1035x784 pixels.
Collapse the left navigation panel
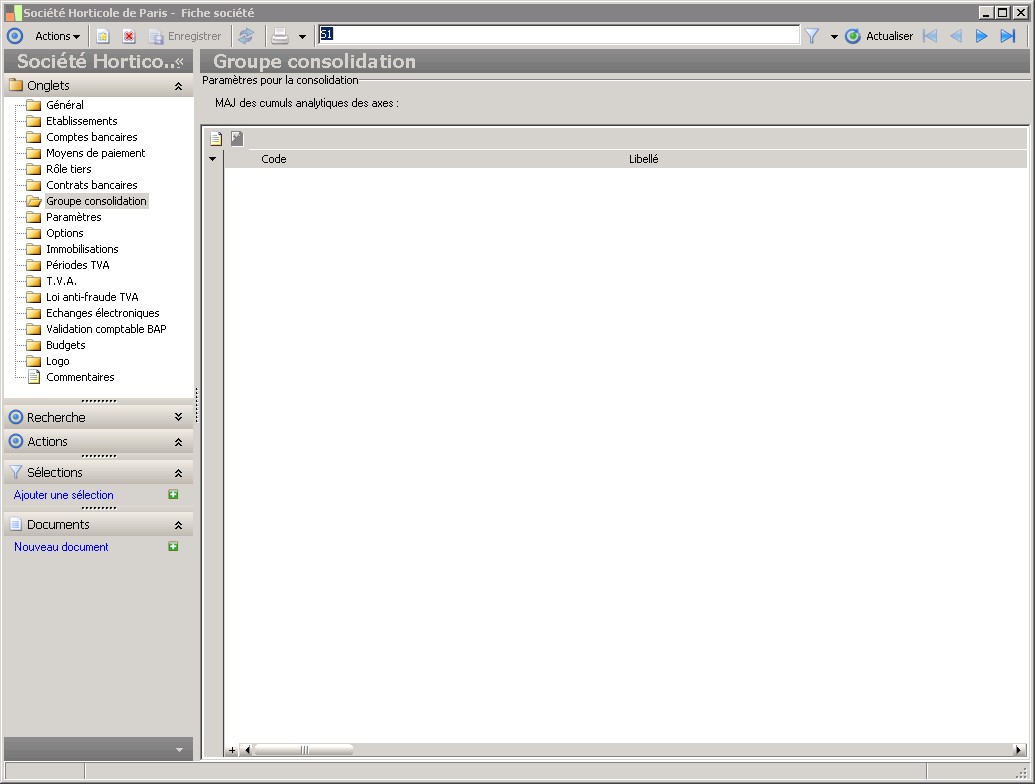(x=179, y=61)
